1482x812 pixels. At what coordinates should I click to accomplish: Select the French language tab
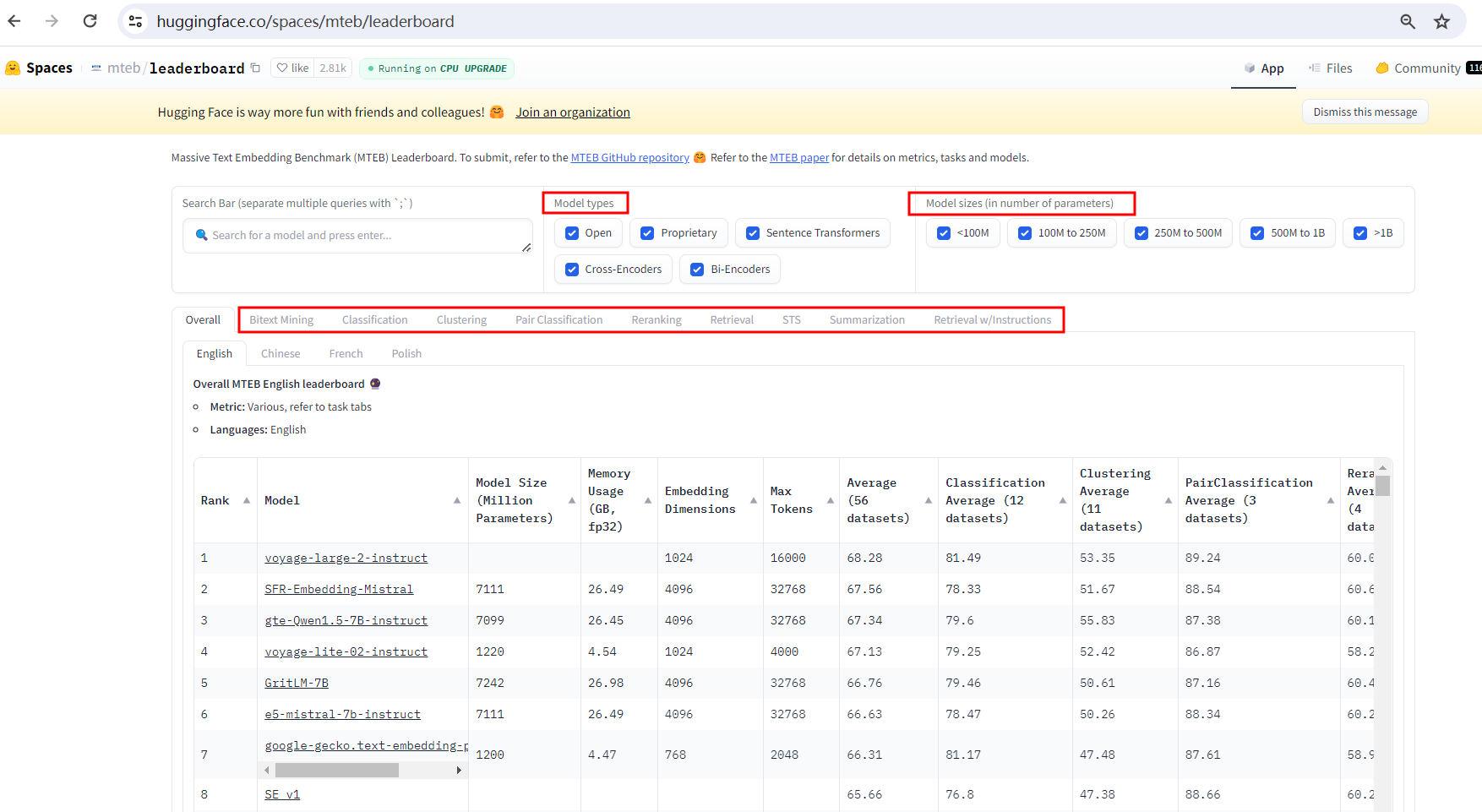tap(346, 353)
